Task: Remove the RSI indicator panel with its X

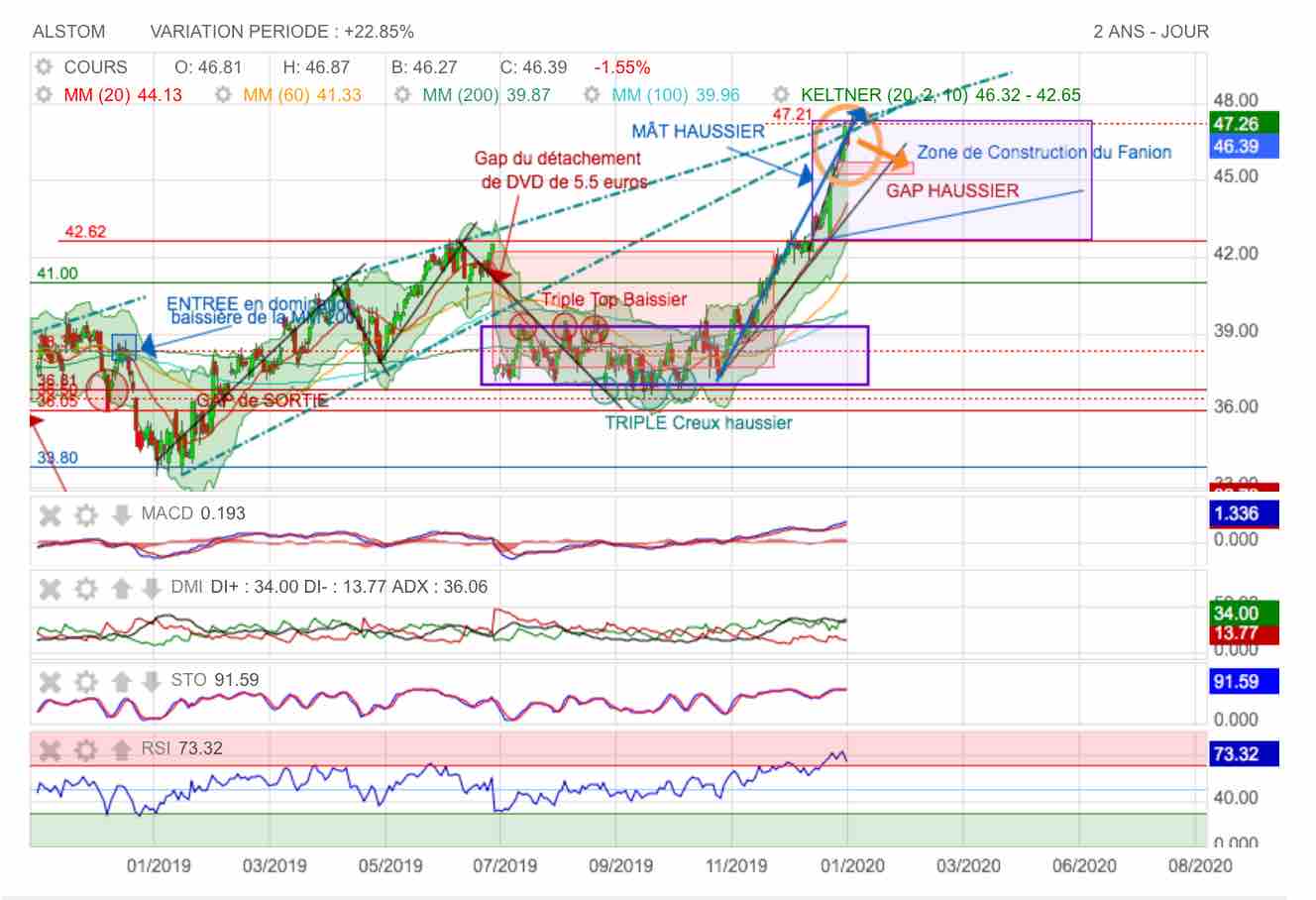Action: pos(50,749)
